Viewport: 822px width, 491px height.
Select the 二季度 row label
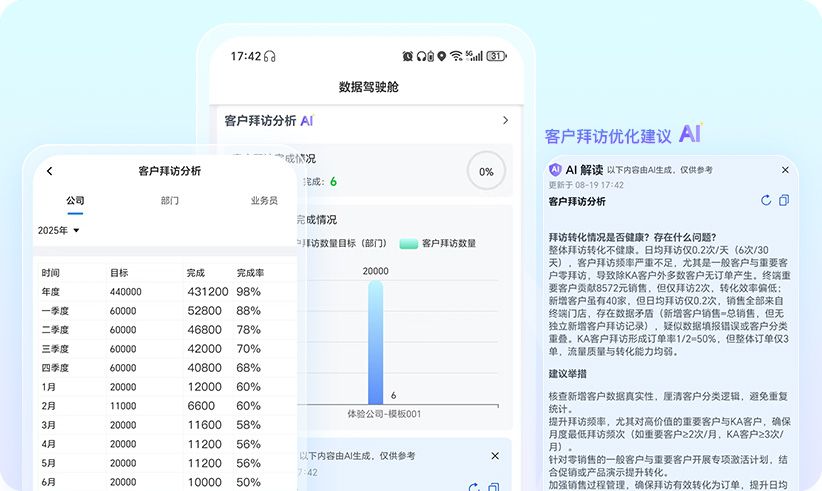(x=55, y=330)
